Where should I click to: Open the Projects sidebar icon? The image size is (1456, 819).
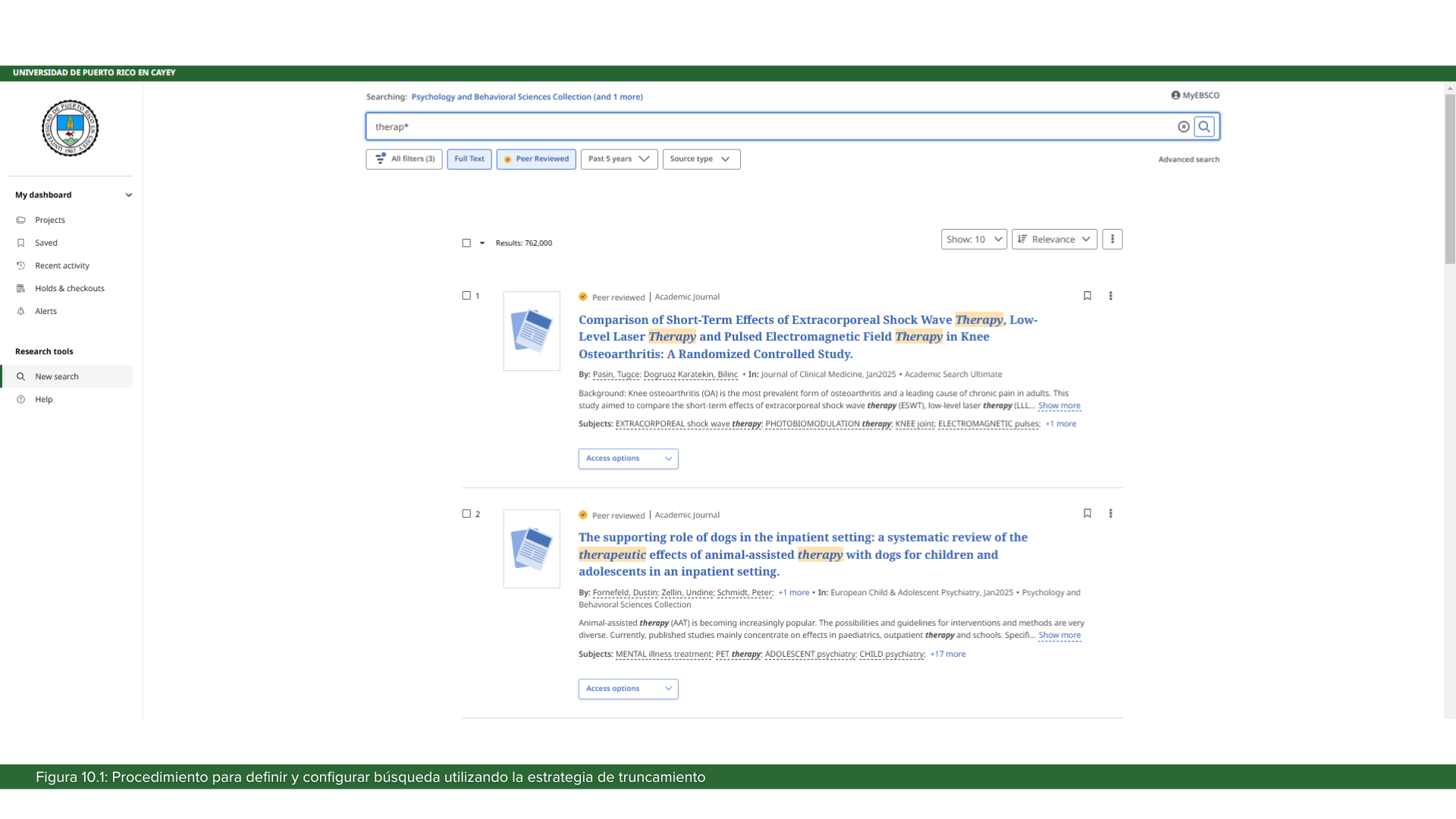tap(21, 220)
